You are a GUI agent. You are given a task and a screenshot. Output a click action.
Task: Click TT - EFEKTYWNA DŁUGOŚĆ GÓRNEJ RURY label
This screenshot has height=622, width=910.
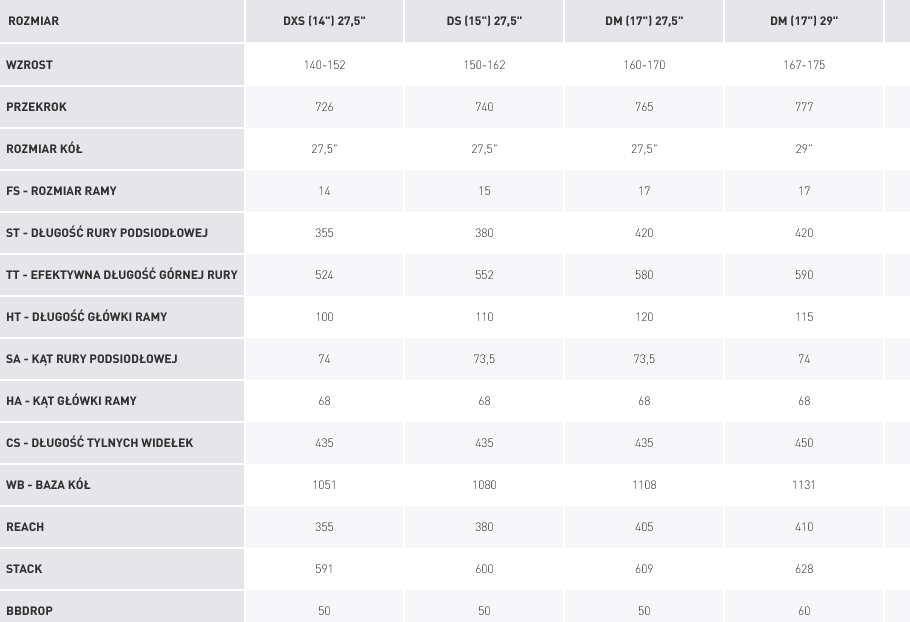pyautogui.click(x=122, y=274)
